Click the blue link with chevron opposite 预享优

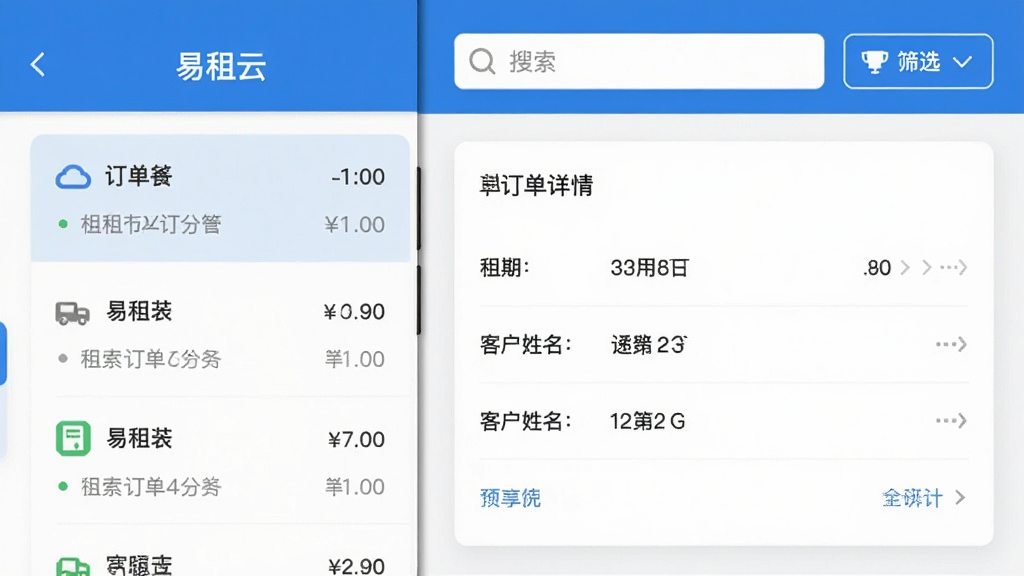(923, 498)
